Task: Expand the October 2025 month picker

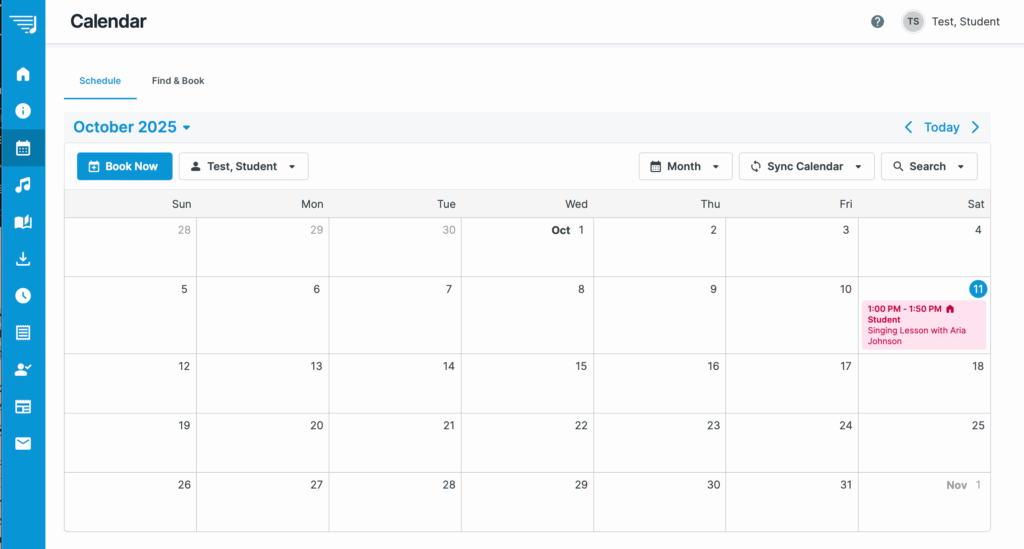Action: [x=132, y=127]
